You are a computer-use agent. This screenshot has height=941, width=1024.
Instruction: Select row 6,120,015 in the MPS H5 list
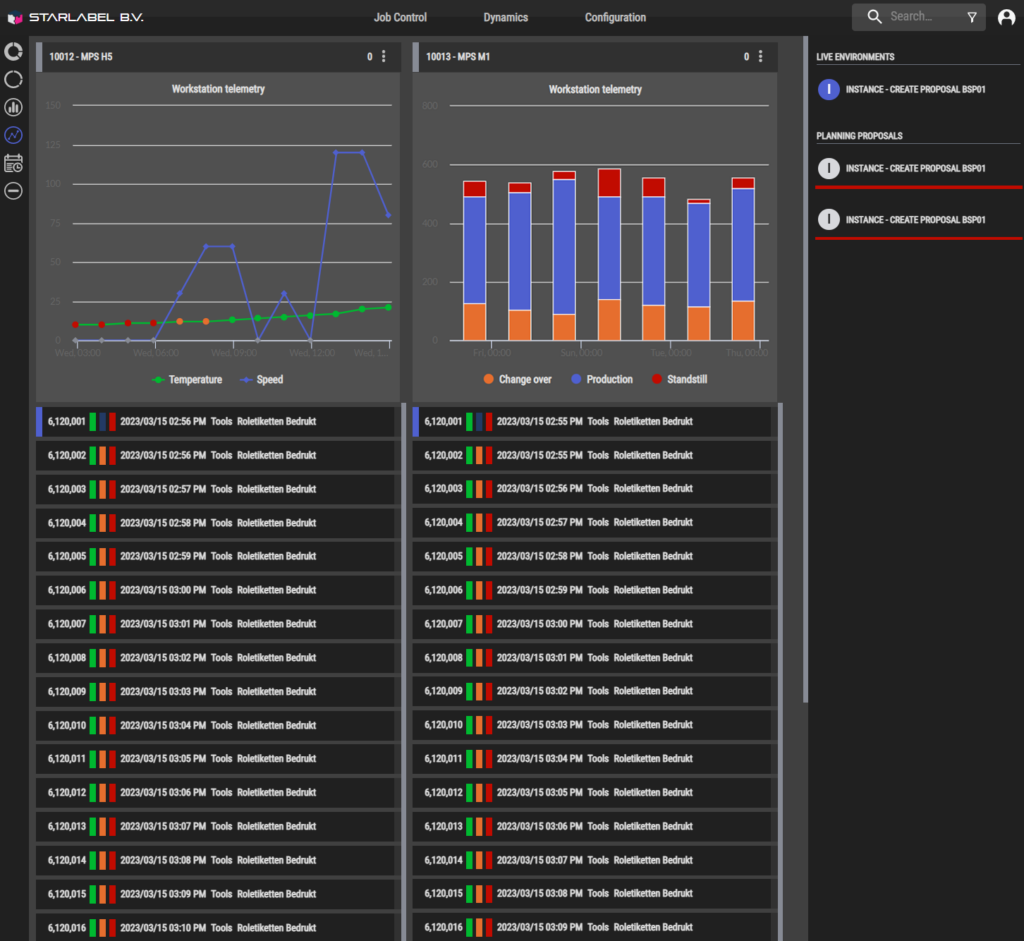point(216,894)
